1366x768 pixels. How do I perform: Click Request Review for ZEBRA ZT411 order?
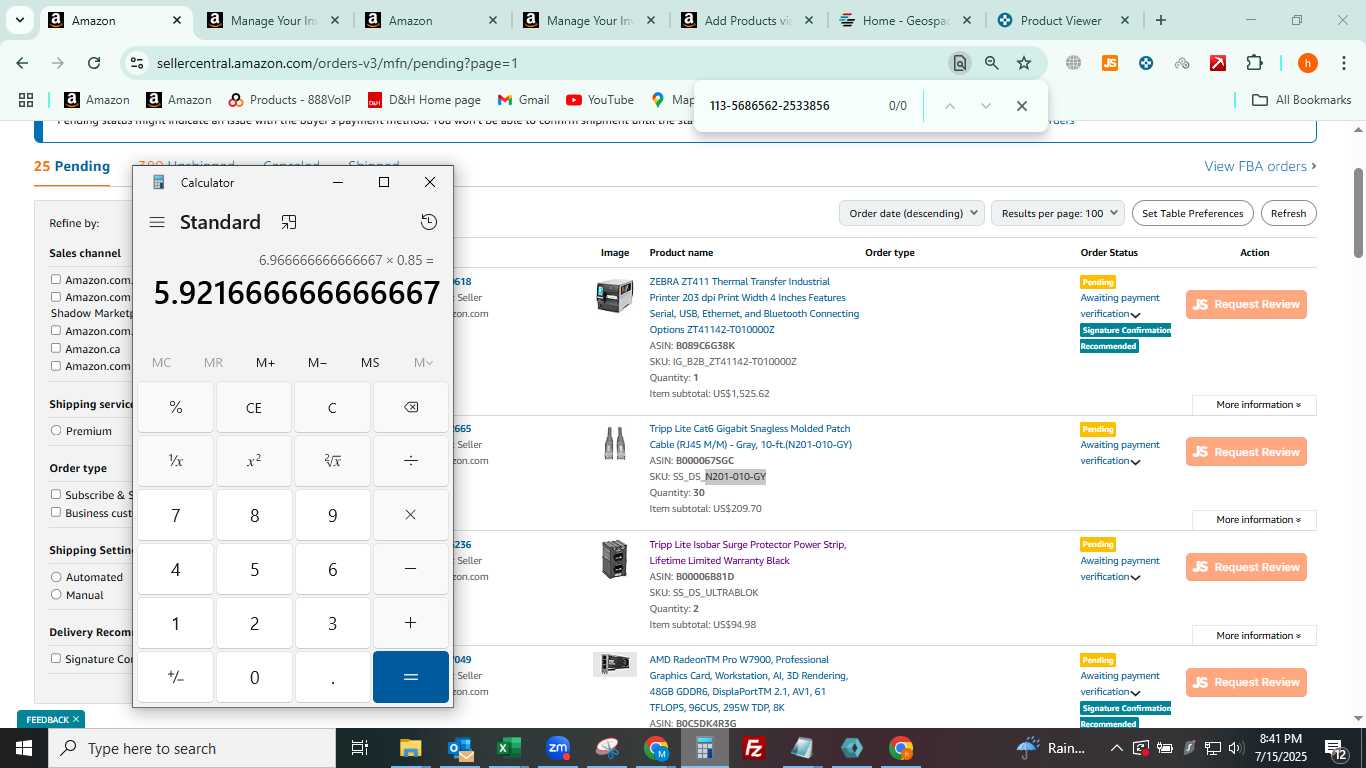pos(1246,304)
